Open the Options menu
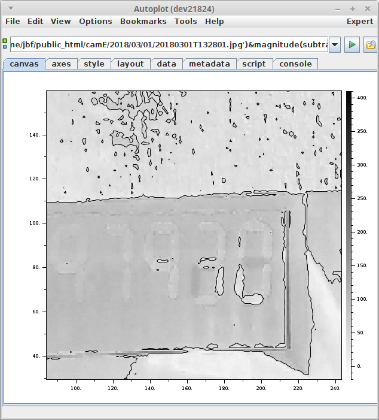The height and width of the screenshot is (420, 379). tap(95, 21)
